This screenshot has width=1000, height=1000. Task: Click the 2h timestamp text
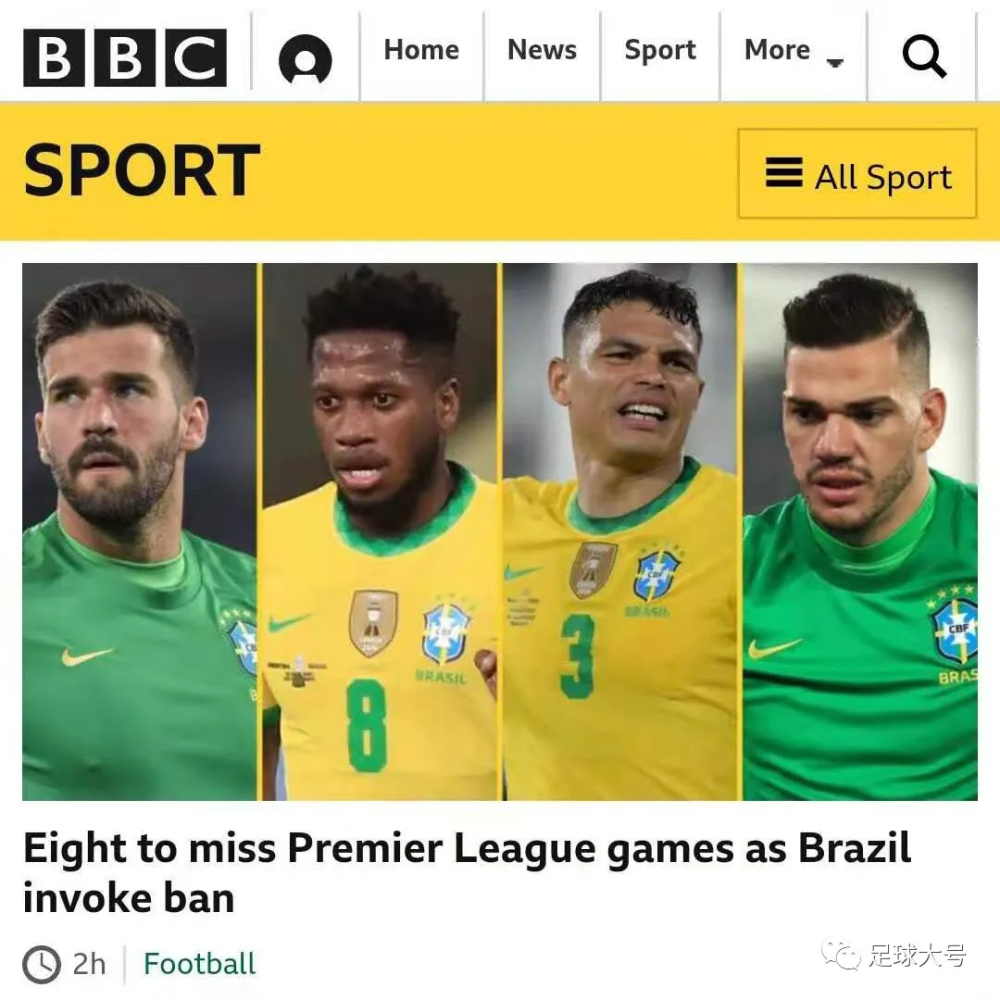click(x=89, y=964)
